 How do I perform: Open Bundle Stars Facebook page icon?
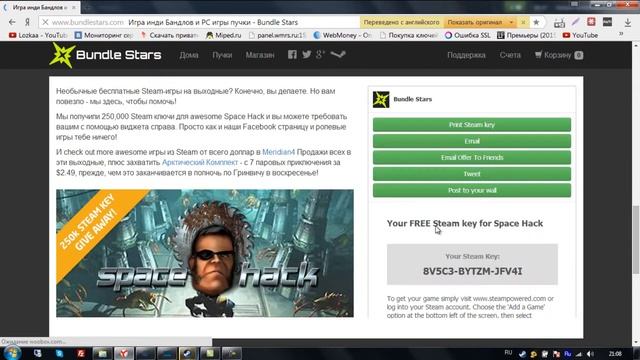point(292,54)
